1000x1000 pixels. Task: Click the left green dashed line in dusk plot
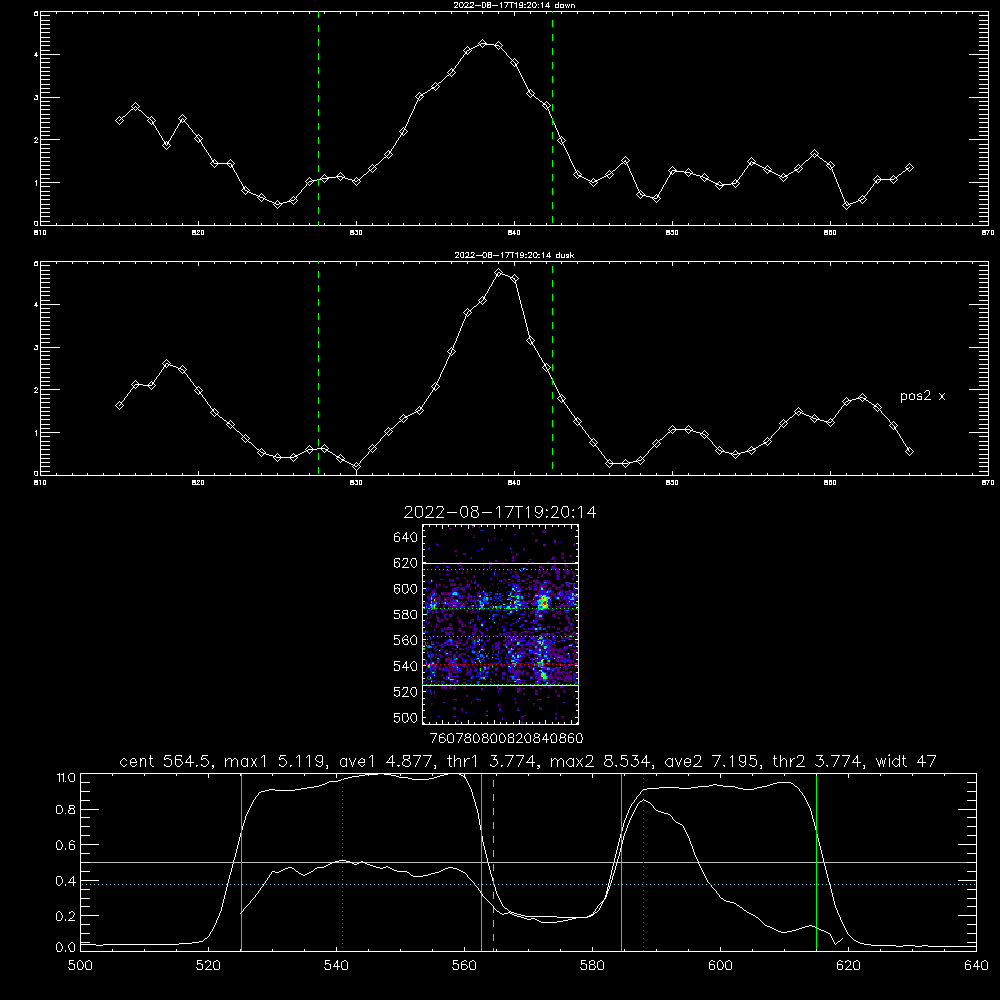click(x=318, y=368)
